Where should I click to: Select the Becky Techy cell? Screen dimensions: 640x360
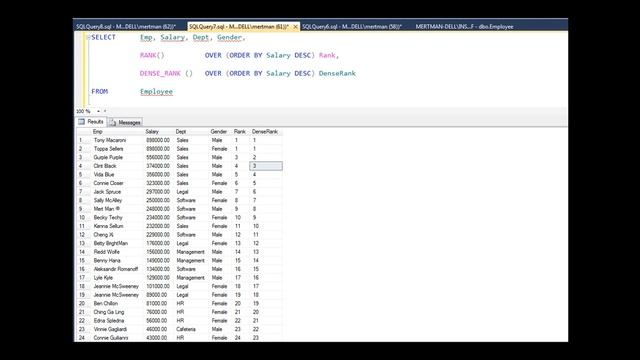pos(118,218)
